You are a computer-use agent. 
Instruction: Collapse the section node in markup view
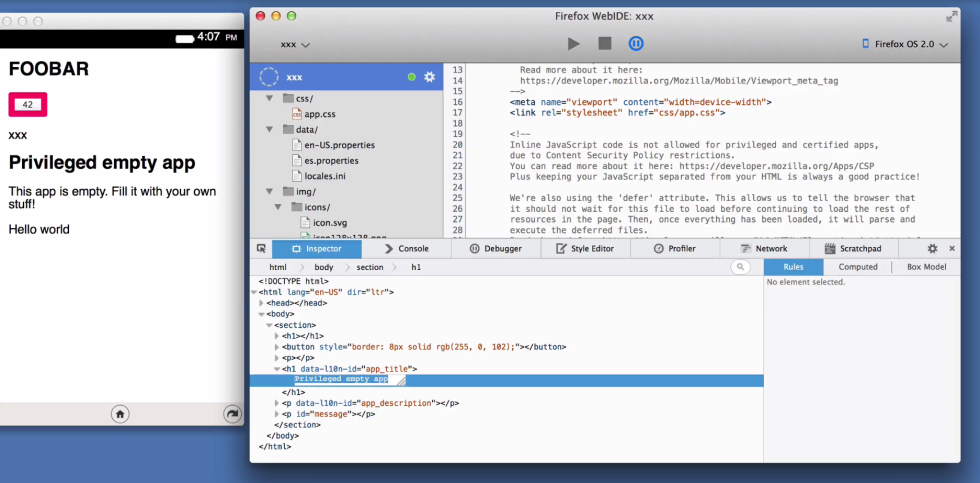point(269,326)
